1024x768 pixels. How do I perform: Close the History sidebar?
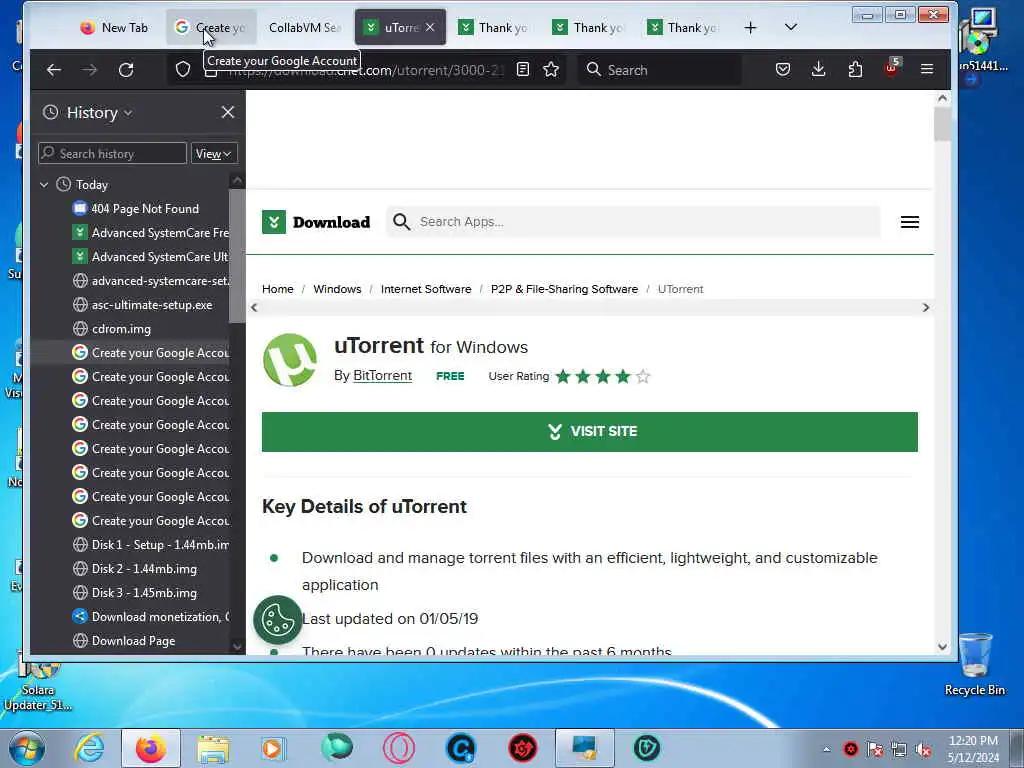pyautogui.click(x=227, y=112)
